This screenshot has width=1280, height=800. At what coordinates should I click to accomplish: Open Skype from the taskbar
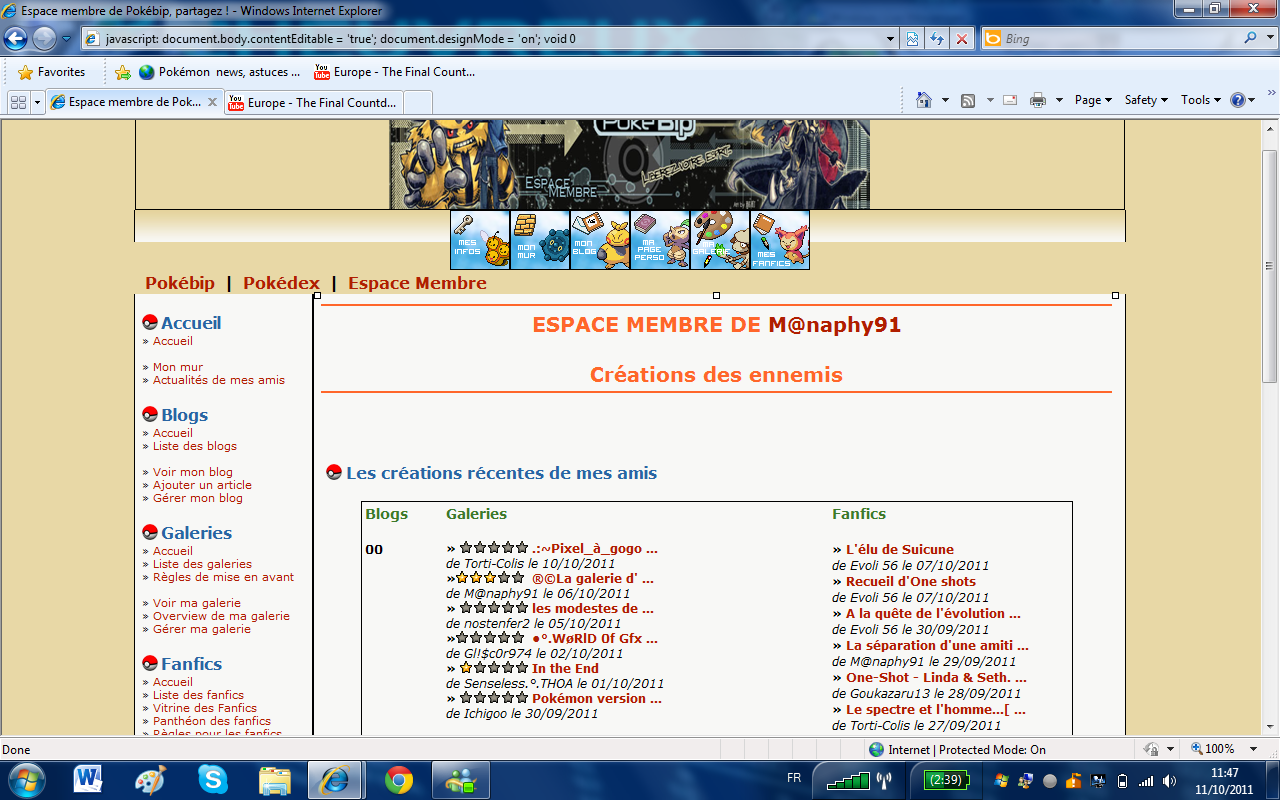coord(212,779)
